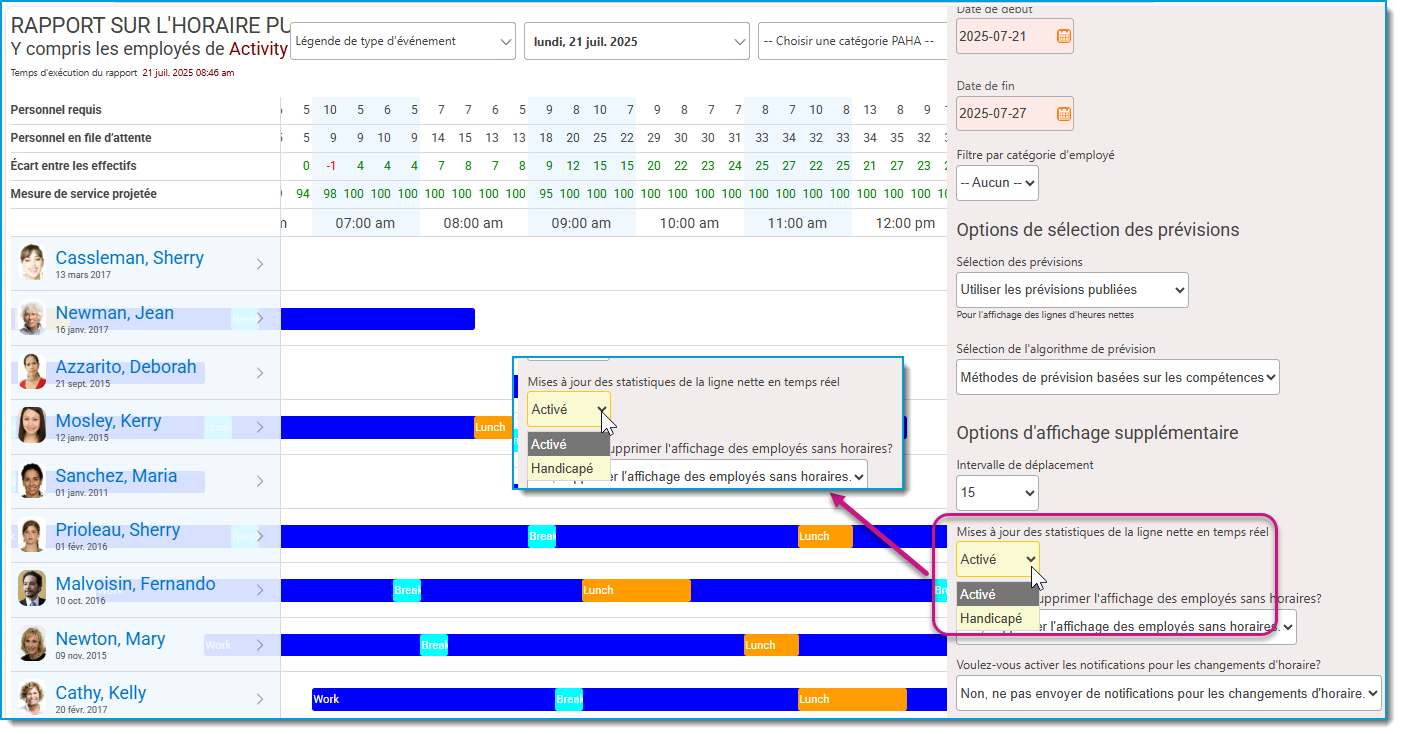The height and width of the screenshot is (734, 1401).
Task: Open the forecast algorithm selection dropdown
Action: tap(1118, 377)
